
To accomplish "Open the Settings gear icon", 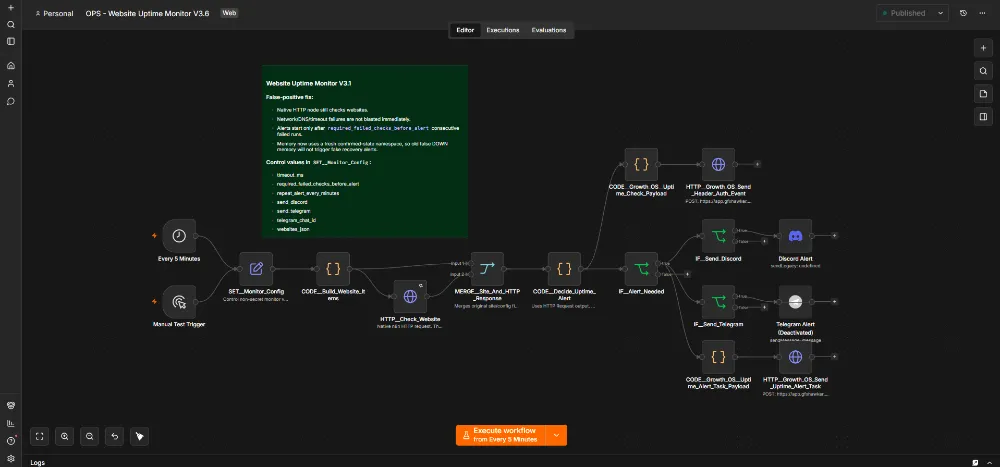I will point(11,458).
